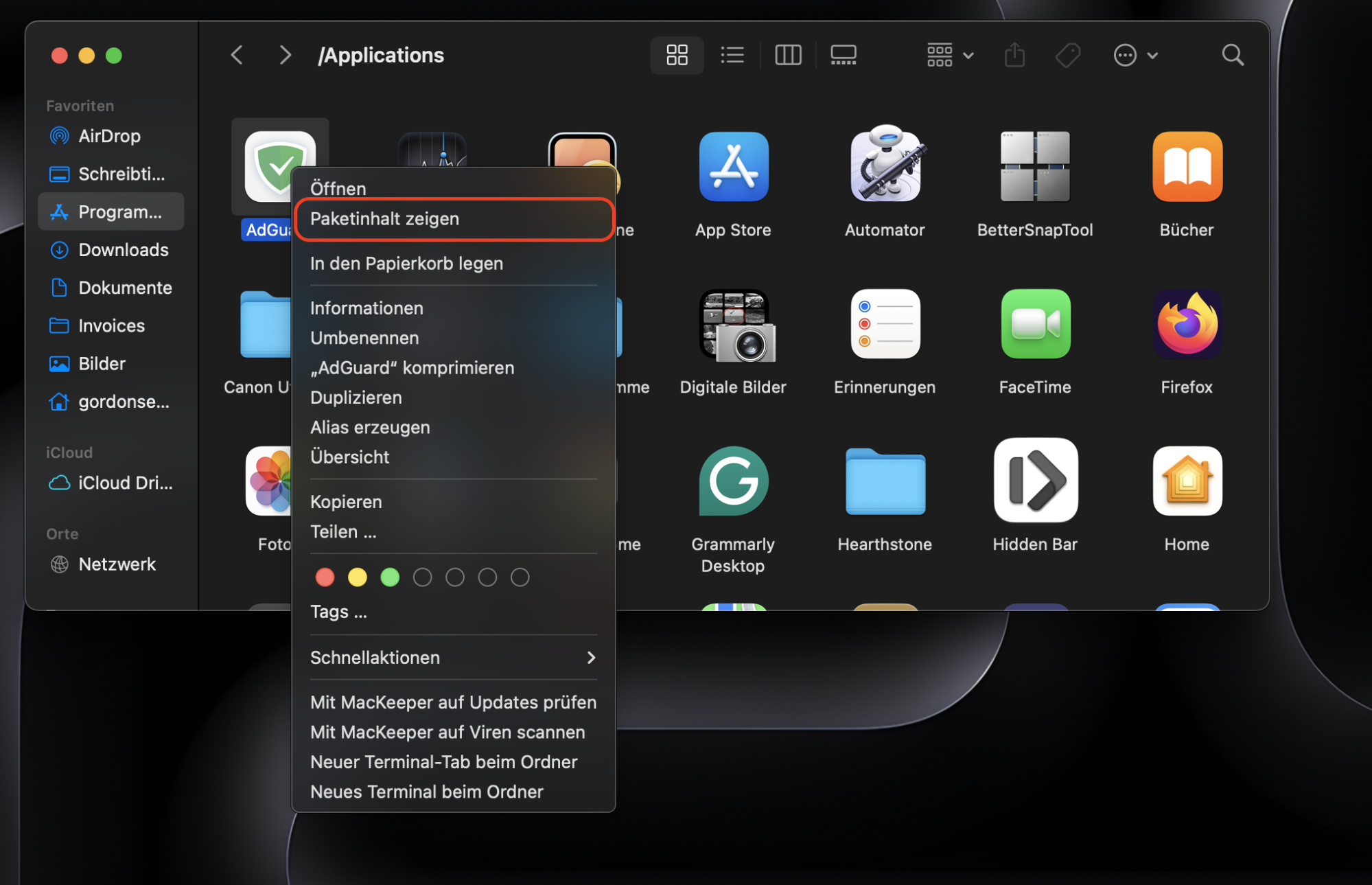Choose Paketinhalt zeigen in context menu
The image size is (1372, 885).
pyautogui.click(x=454, y=219)
